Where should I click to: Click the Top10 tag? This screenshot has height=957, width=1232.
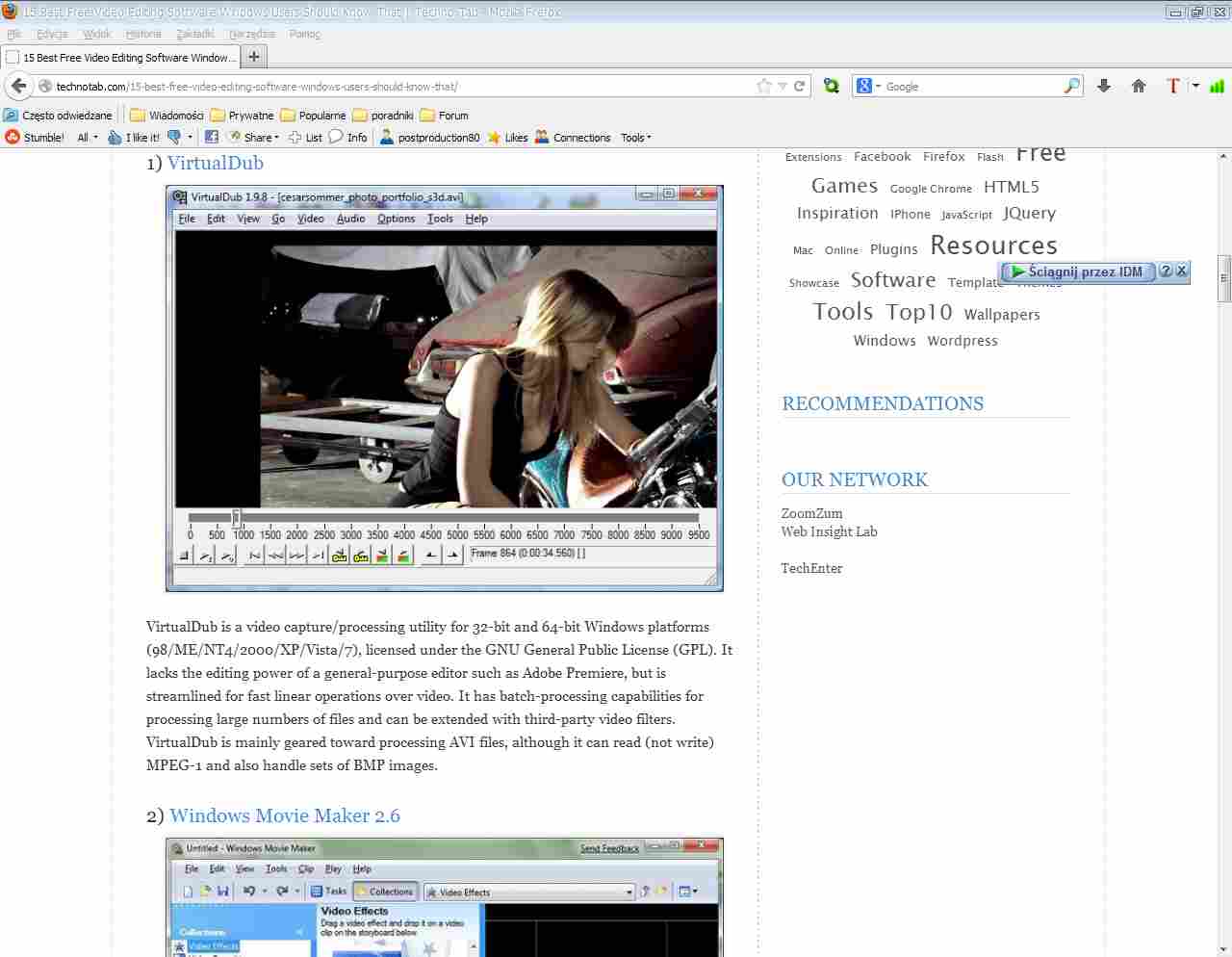coord(919,312)
